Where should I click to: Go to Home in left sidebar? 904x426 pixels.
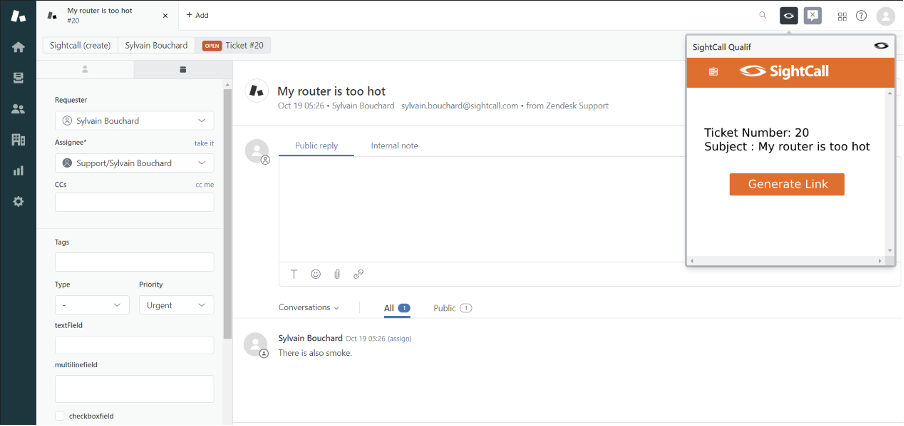(x=18, y=47)
